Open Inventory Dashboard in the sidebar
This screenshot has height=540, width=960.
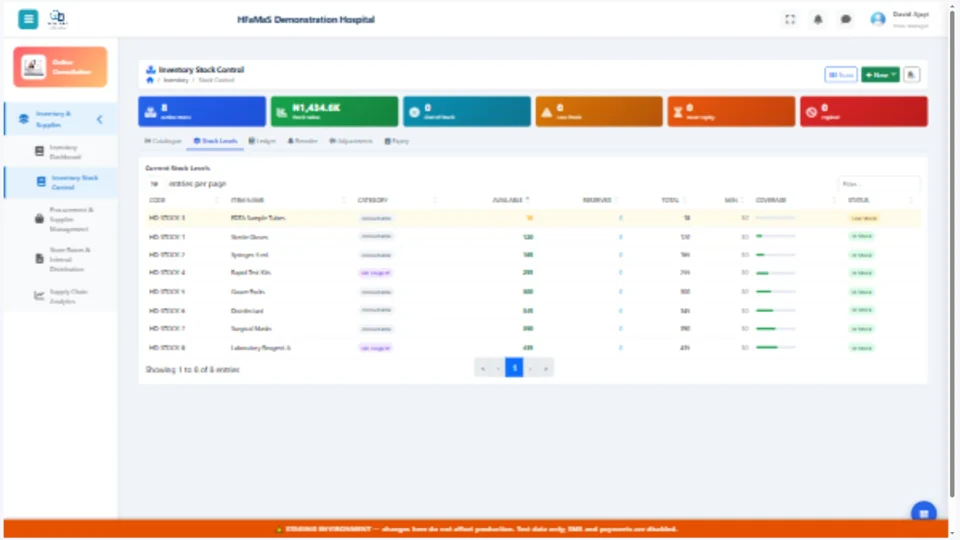pyautogui.click(x=60, y=152)
